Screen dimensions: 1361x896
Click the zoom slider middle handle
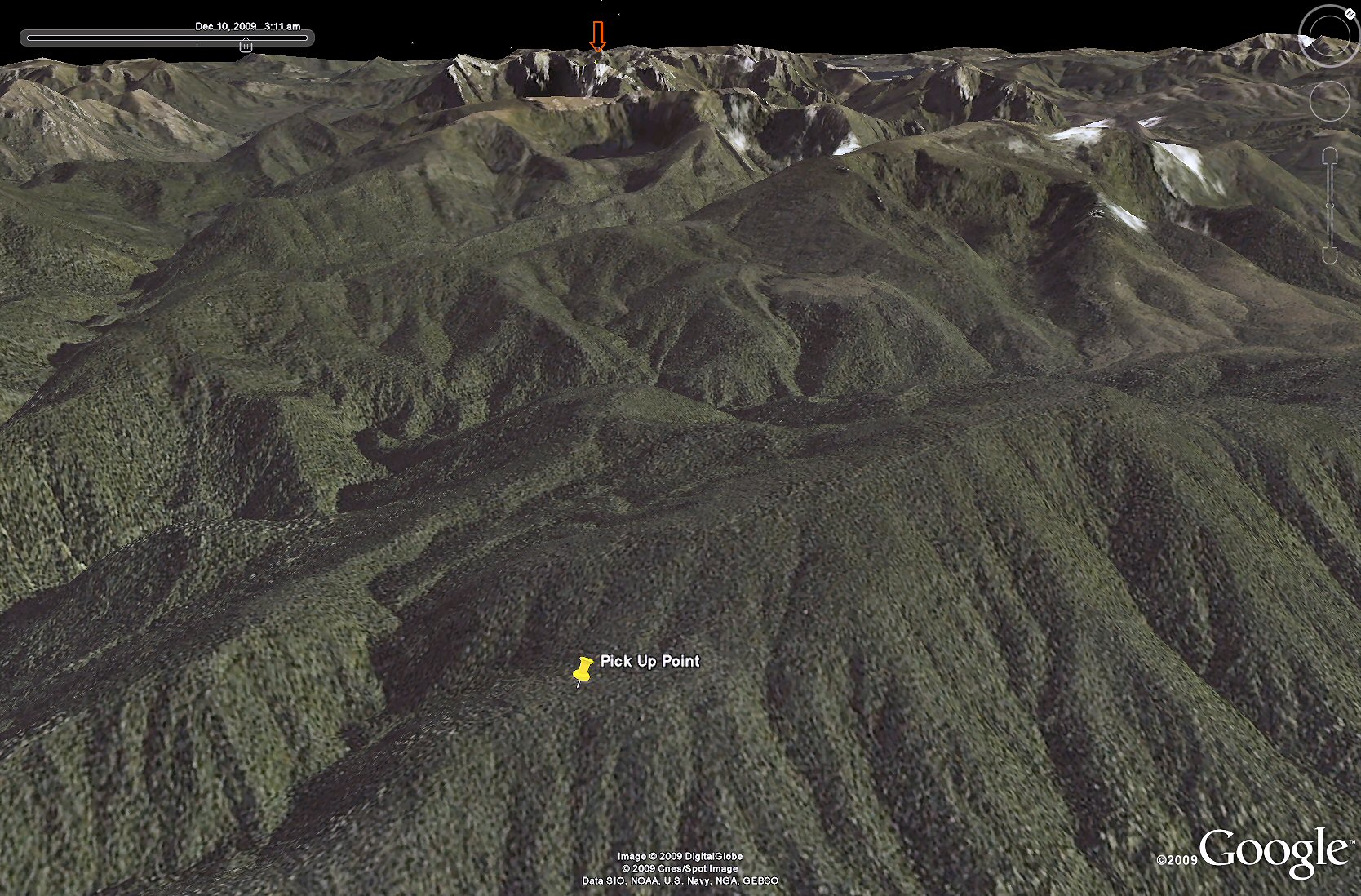pos(1330,206)
